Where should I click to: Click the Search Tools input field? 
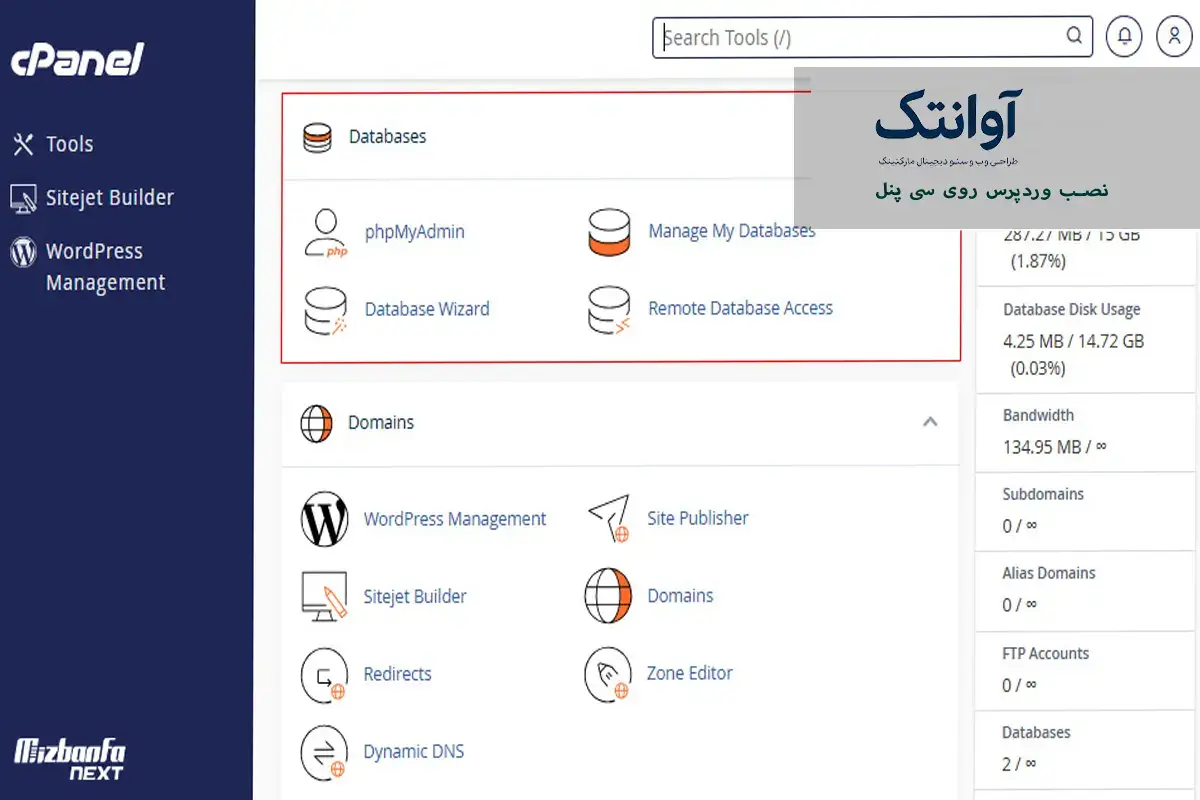pos(860,38)
